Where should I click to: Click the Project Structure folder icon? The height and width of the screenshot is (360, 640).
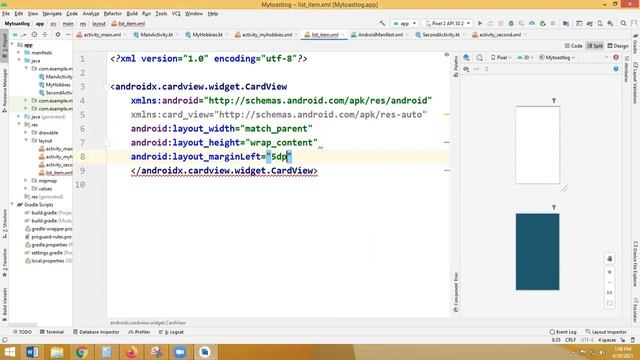(566, 24)
